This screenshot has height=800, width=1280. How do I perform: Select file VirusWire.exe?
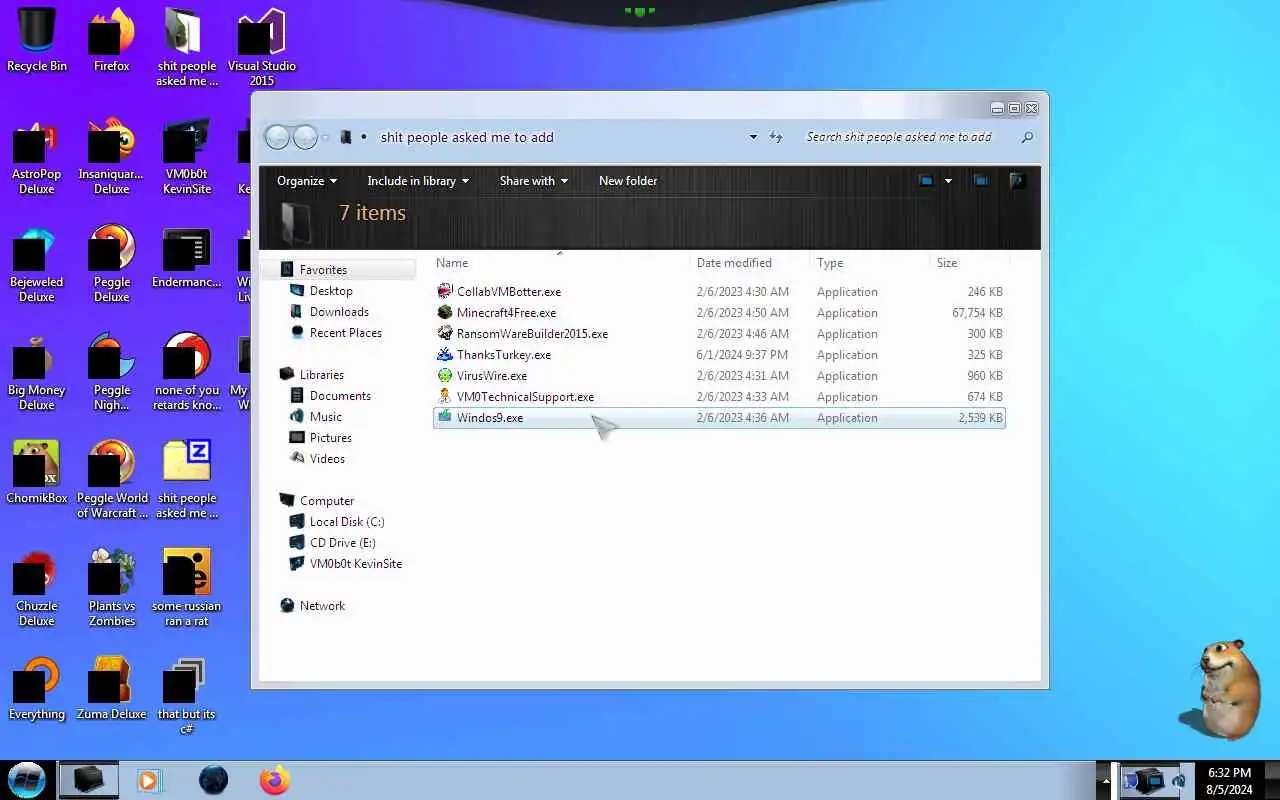[x=719, y=376]
